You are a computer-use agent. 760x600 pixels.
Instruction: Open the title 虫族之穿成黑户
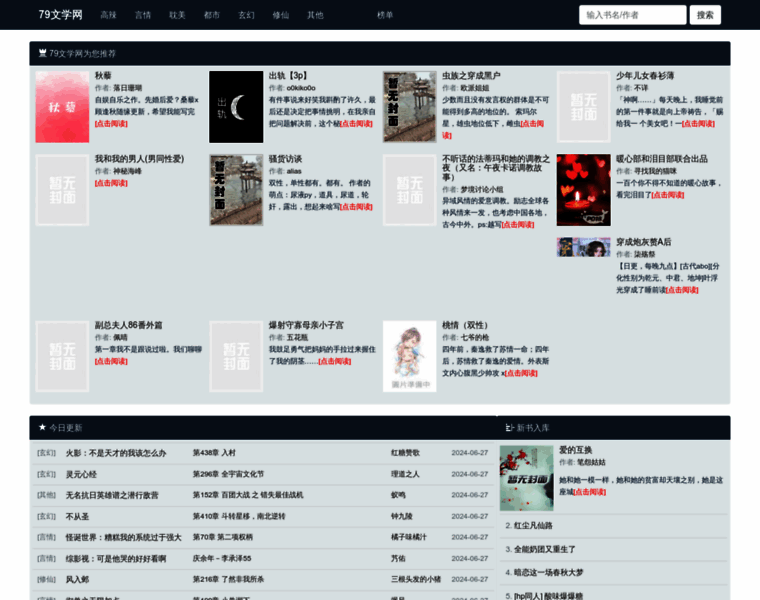[471, 76]
